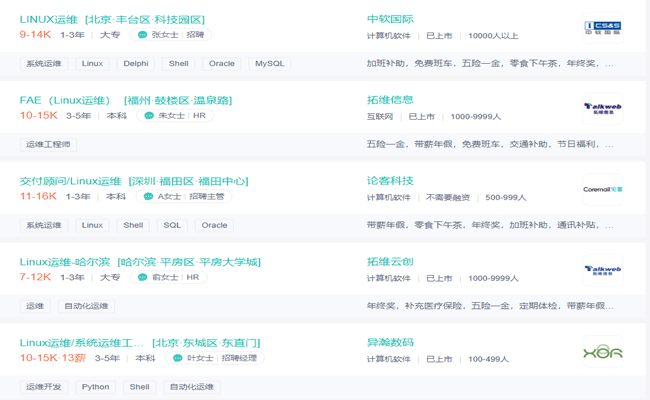The height and width of the screenshot is (400, 650).
Task: Click the 不需要融资 text
Action: (x=448, y=198)
